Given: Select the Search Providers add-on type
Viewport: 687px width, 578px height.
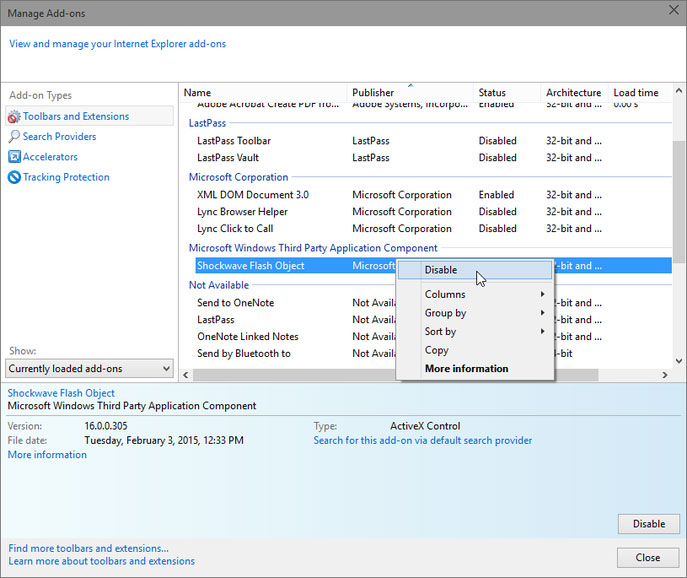Looking at the screenshot, I should click(59, 137).
